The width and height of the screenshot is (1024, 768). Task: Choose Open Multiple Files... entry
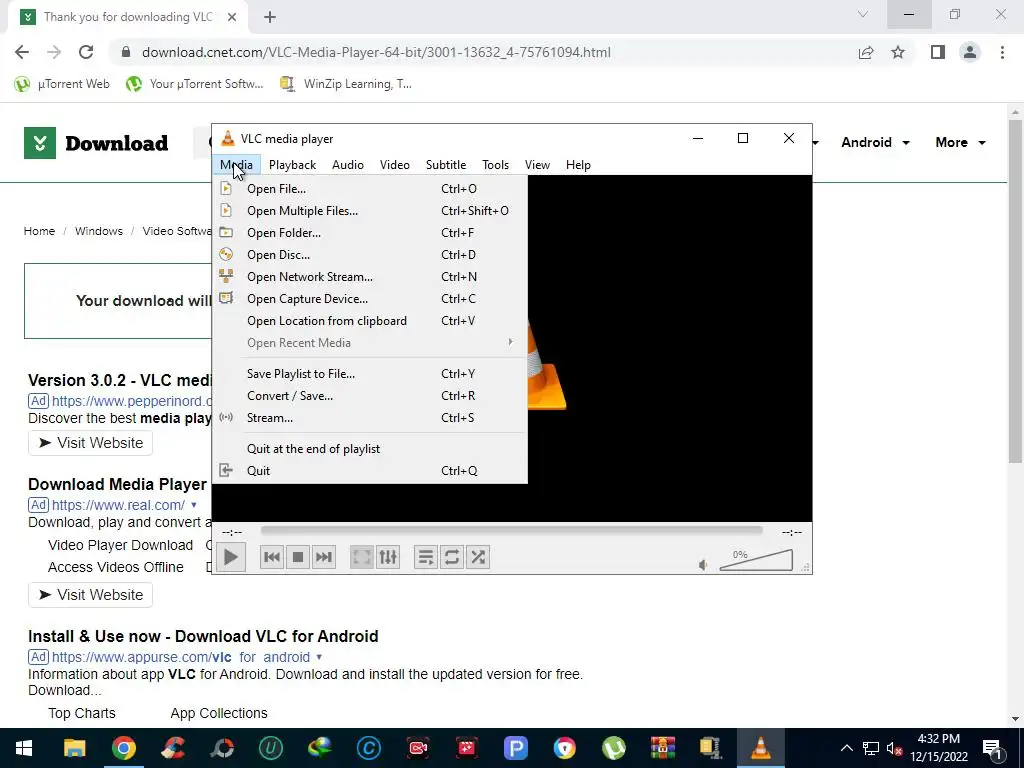pyautogui.click(x=370, y=211)
